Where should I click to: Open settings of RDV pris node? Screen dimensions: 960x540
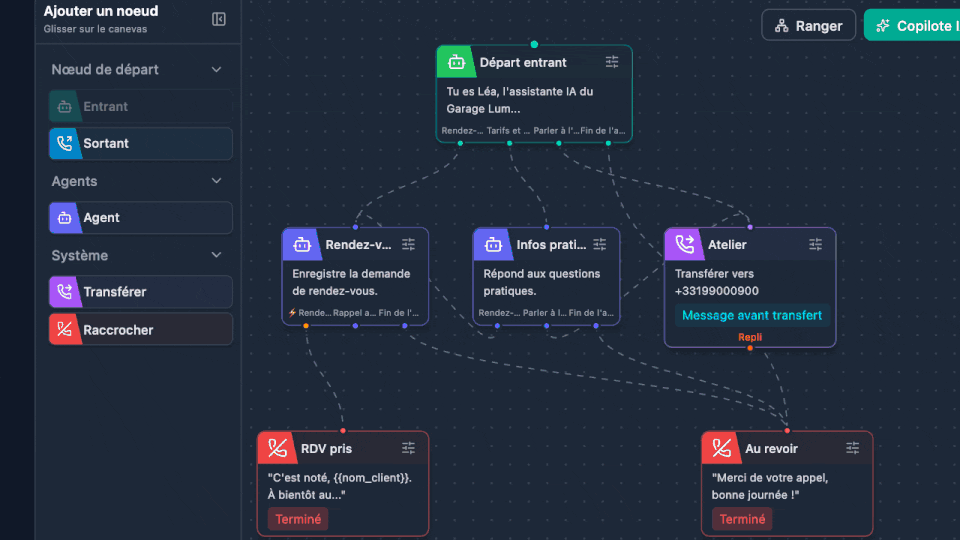[408, 448]
